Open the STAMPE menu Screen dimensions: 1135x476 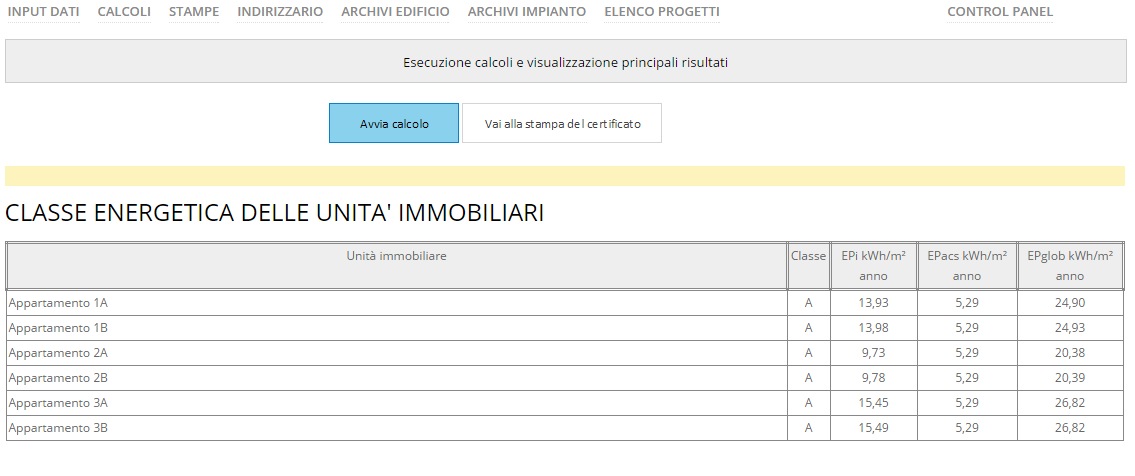click(x=194, y=12)
